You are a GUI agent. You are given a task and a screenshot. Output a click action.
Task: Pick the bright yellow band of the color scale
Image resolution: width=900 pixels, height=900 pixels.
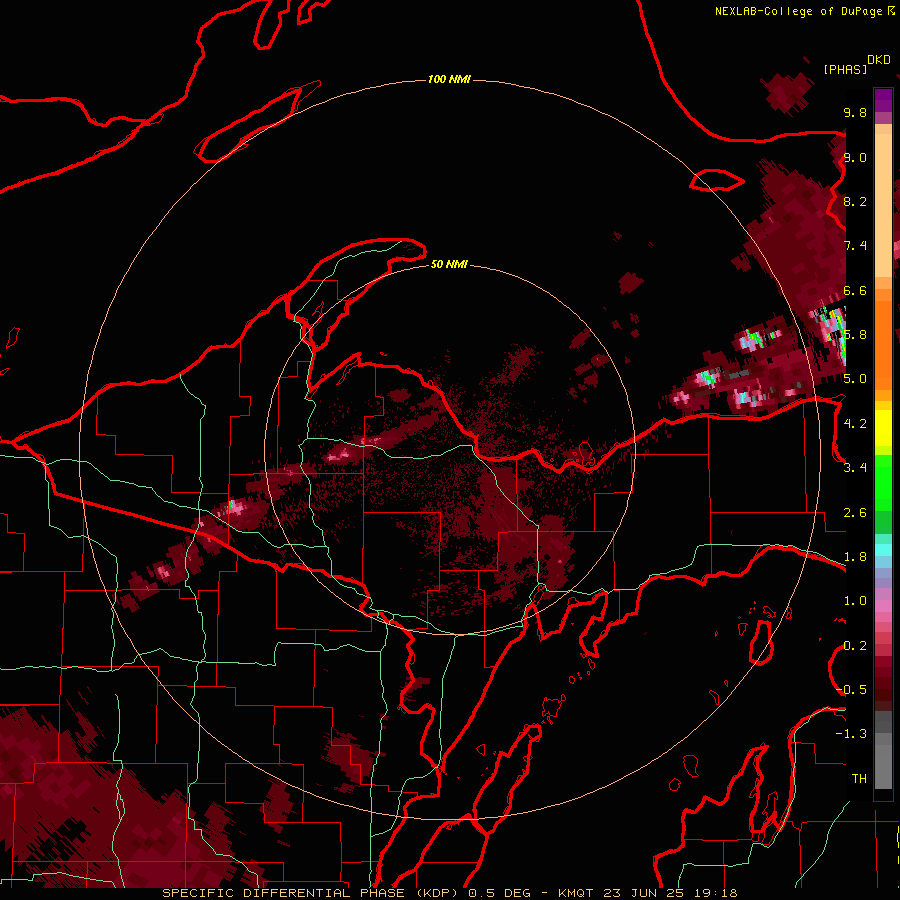(883, 428)
